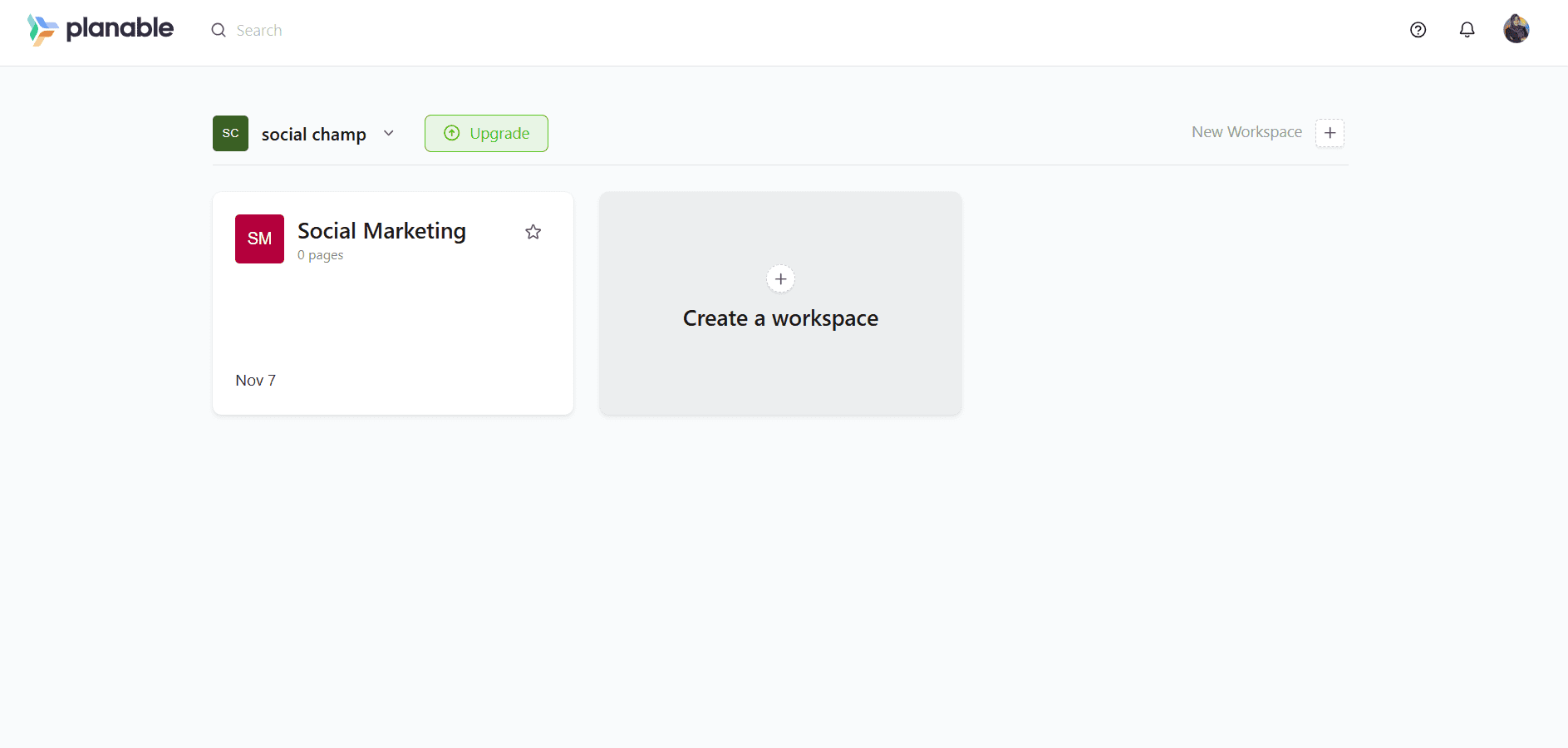
Task: Open the help question mark icon
Action: [x=1418, y=30]
